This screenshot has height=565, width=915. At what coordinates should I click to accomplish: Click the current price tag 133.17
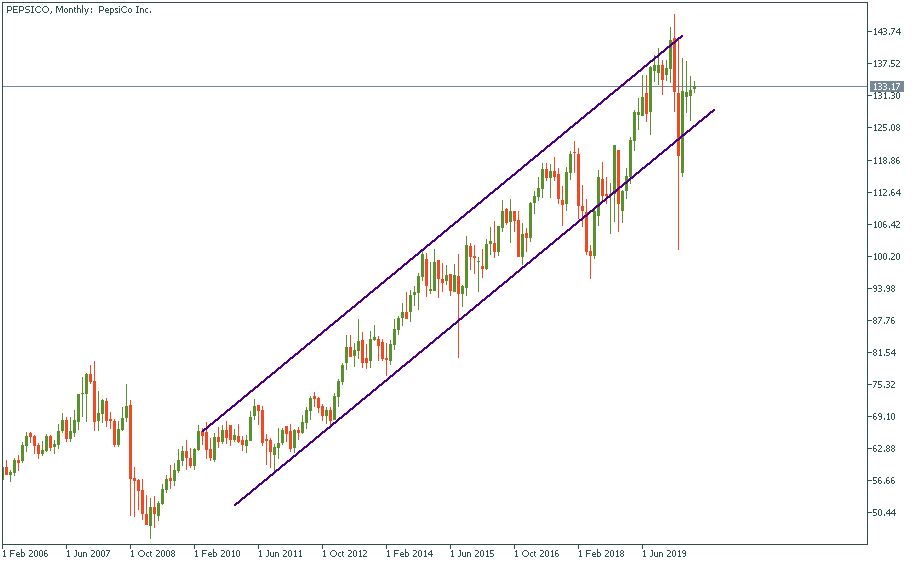tap(887, 87)
